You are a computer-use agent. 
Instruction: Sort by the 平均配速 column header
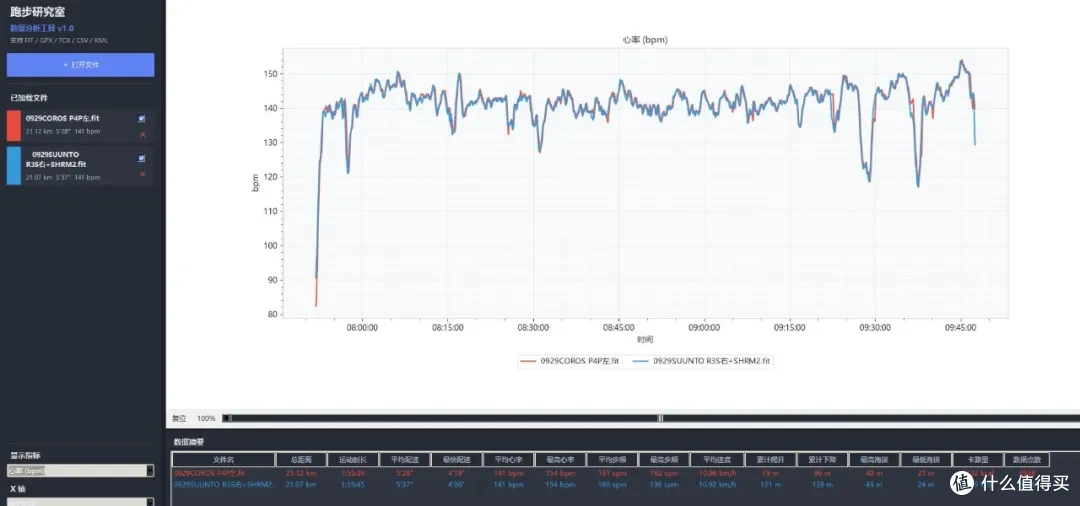click(x=404, y=460)
